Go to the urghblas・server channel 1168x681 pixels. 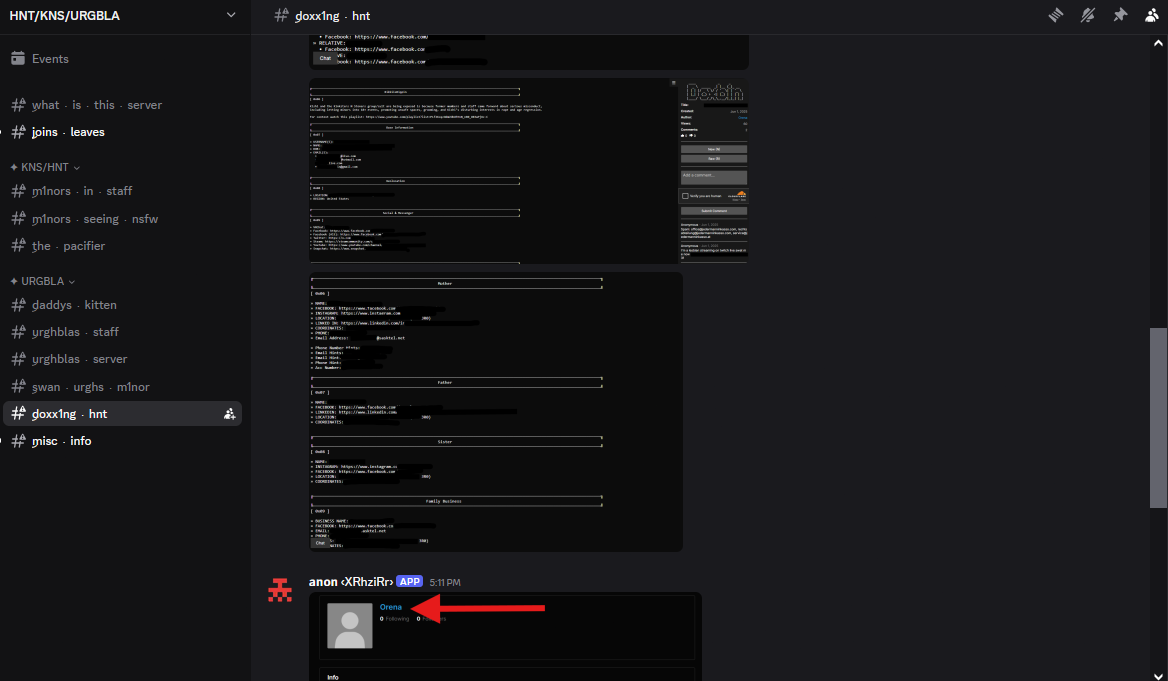pos(123,359)
